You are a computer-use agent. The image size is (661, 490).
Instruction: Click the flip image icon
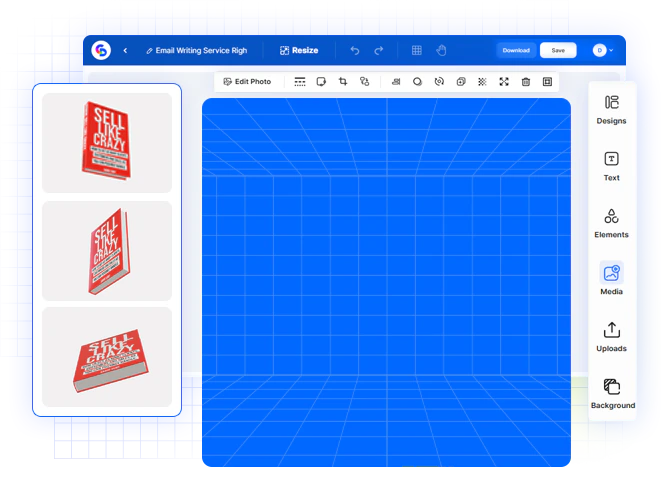[x=396, y=81]
